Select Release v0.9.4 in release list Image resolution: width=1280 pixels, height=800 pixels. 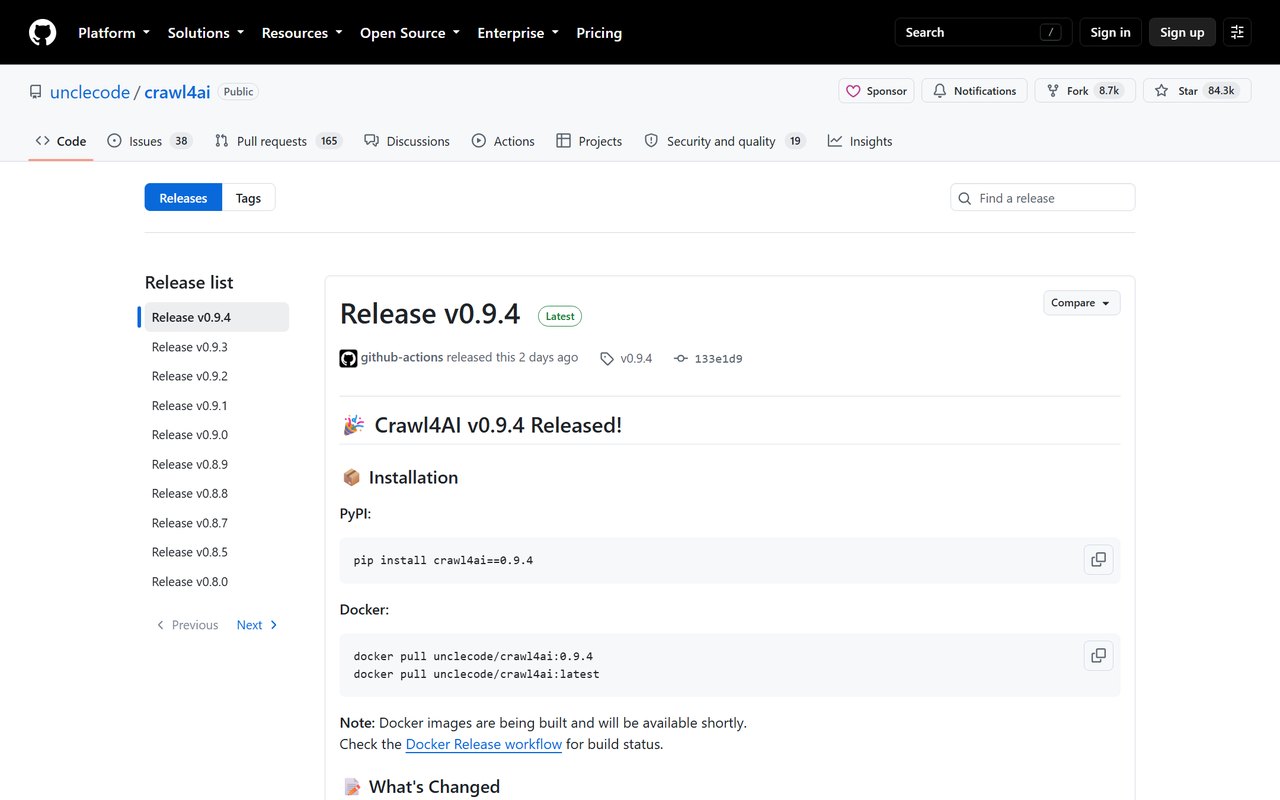217,317
